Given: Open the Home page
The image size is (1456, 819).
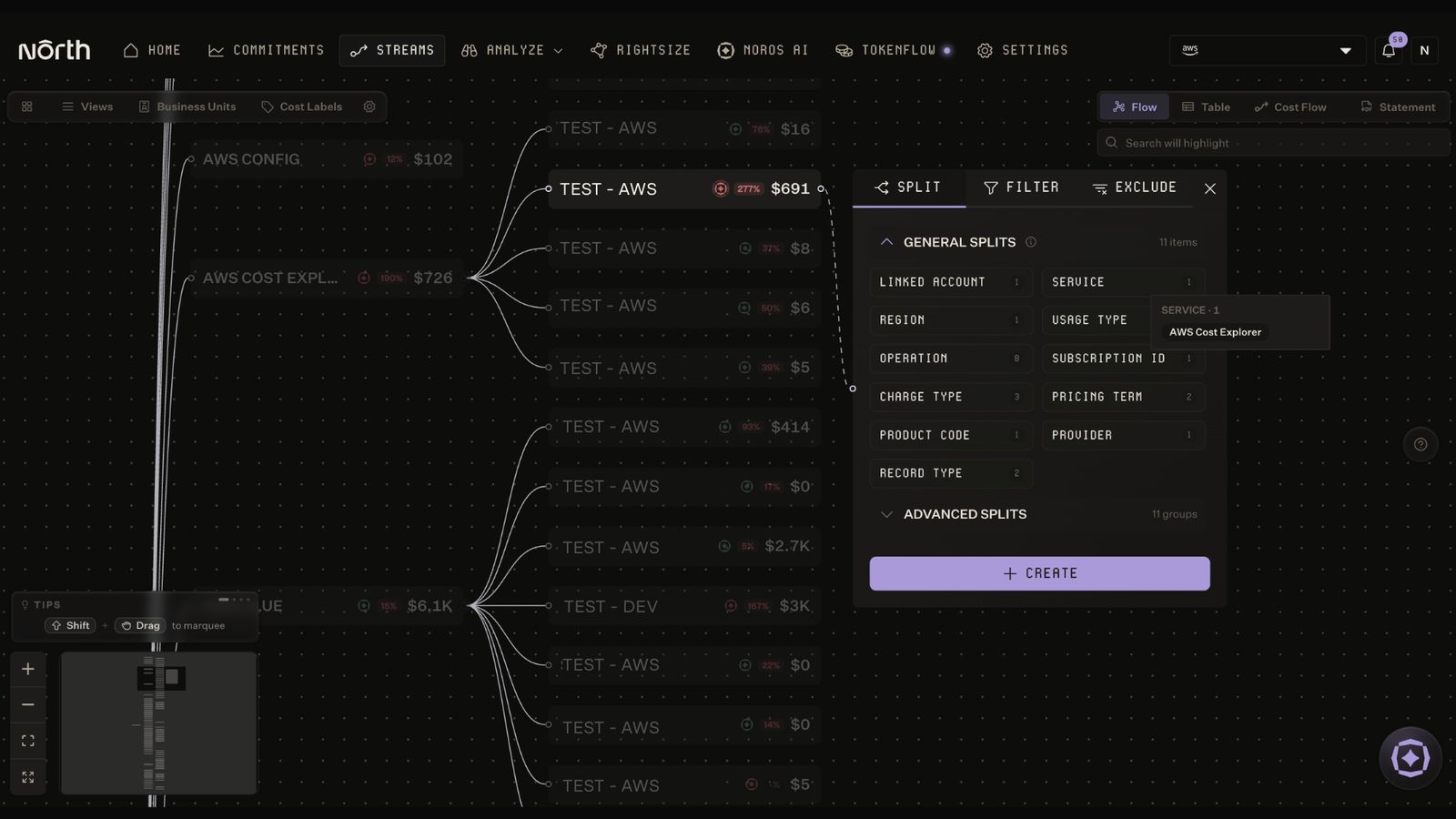Looking at the screenshot, I should click(x=152, y=50).
